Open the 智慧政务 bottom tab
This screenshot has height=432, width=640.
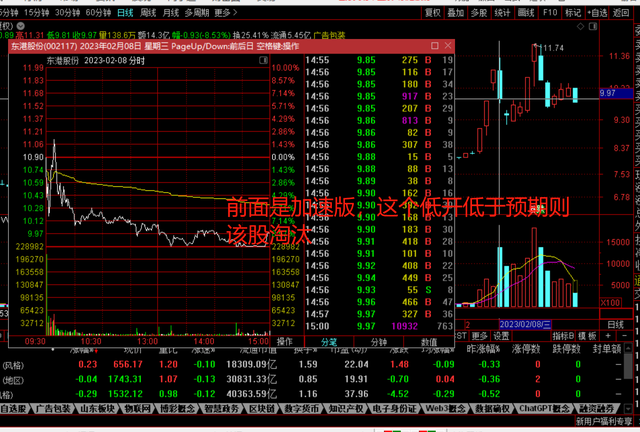click(x=222, y=408)
